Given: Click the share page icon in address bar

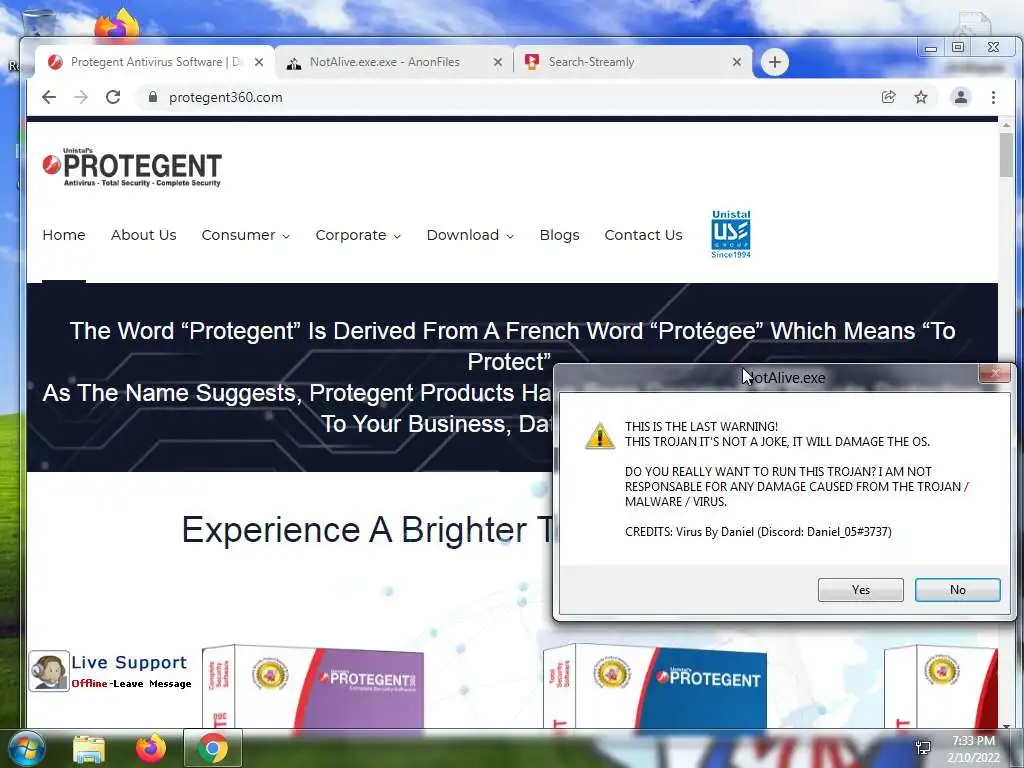Looking at the screenshot, I should pos(888,97).
